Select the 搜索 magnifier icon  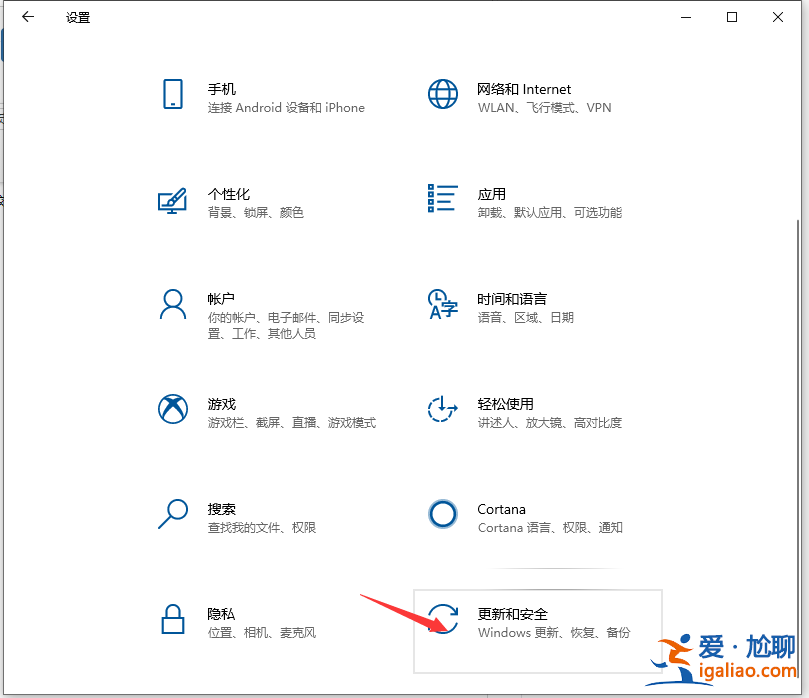click(173, 516)
